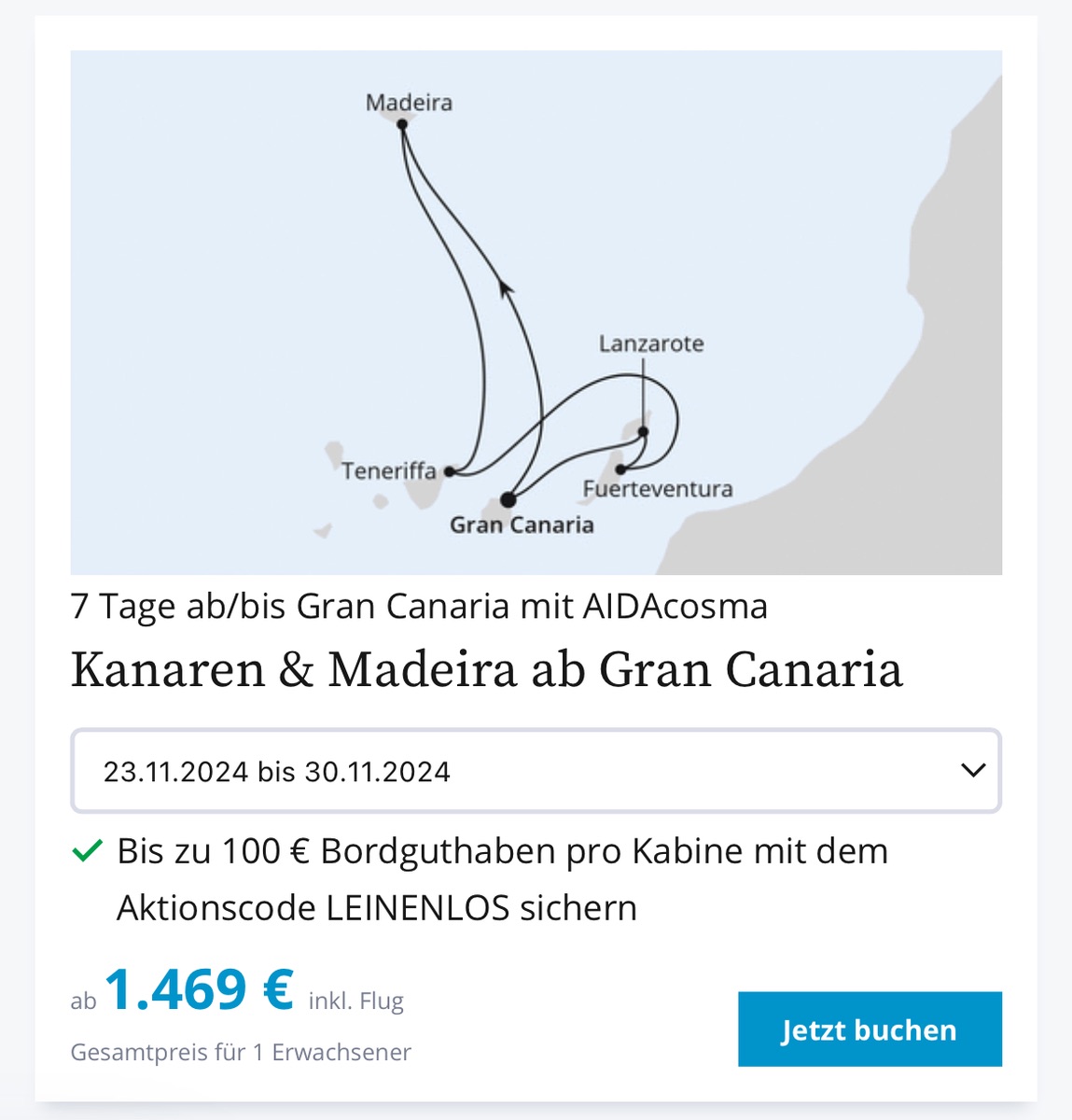Image resolution: width=1072 pixels, height=1120 pixels.
Task: Click the Aktionscode LEINENLOS promotion text
Action: tap(377, 907)
